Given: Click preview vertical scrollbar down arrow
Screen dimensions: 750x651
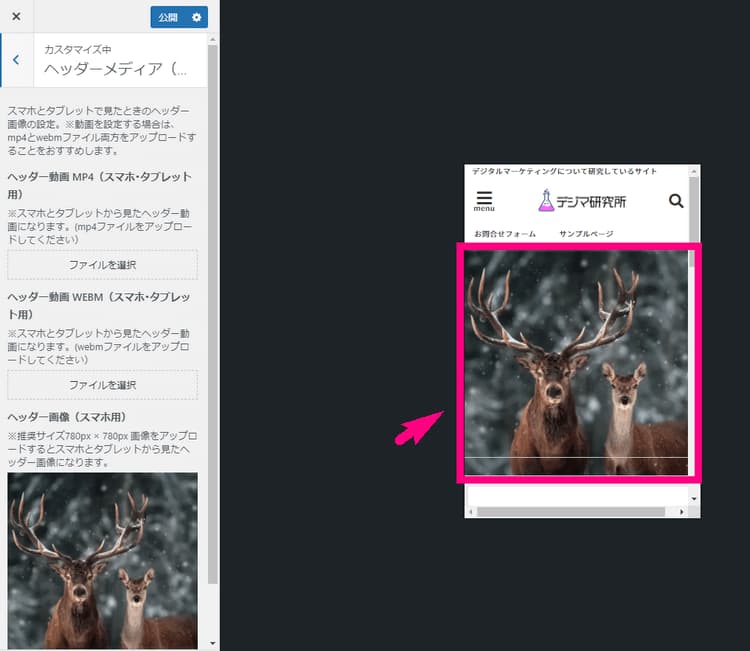Looking at the screenshot, I should point(694,499).
